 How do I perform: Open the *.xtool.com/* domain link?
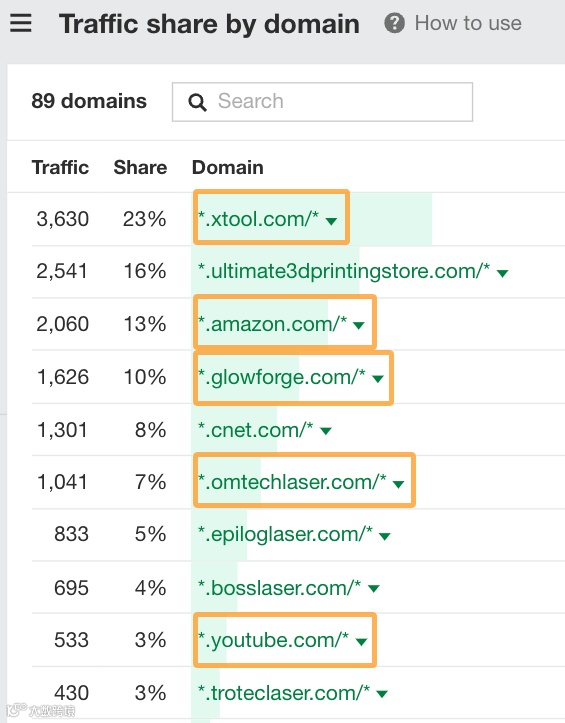tap(258, 219)
